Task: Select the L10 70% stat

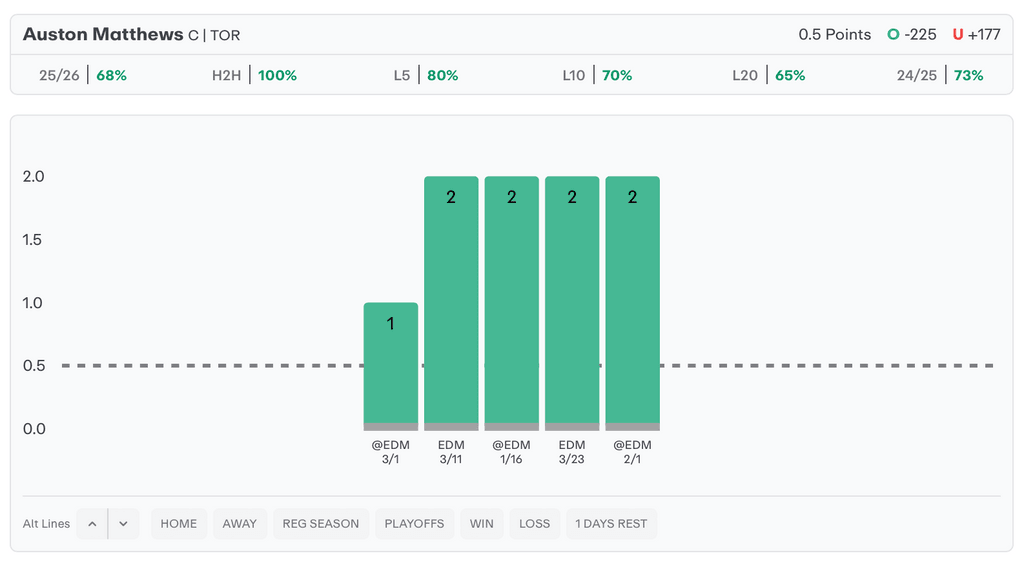Action: (597, 75)
